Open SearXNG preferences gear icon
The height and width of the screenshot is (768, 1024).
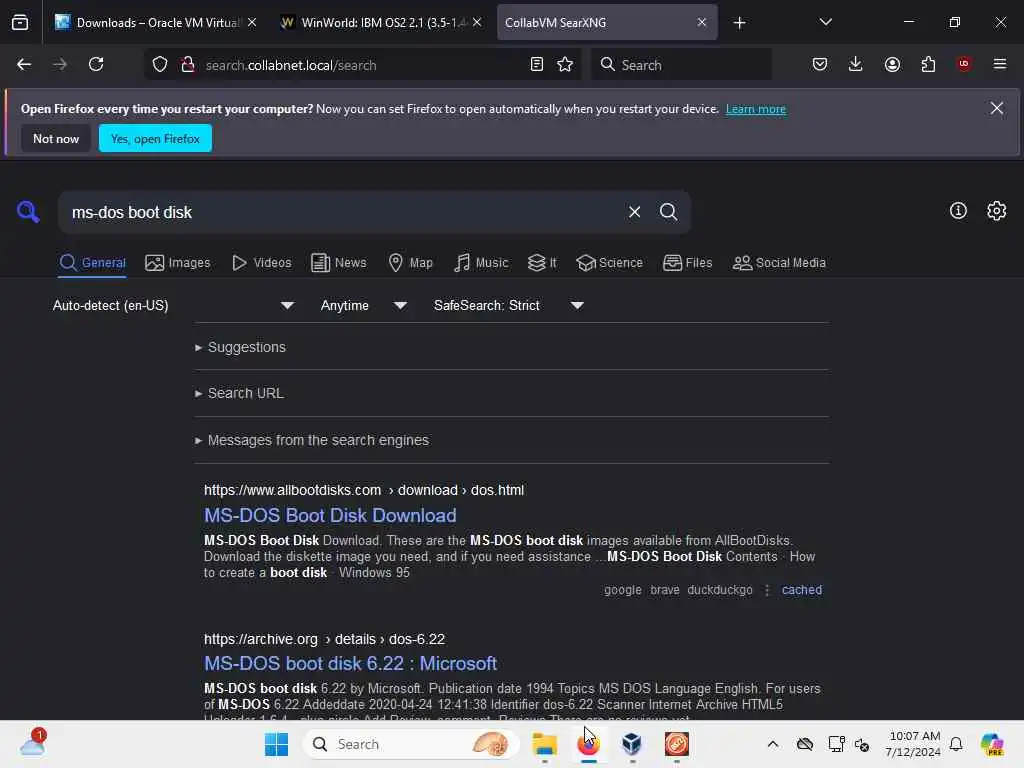997,211
